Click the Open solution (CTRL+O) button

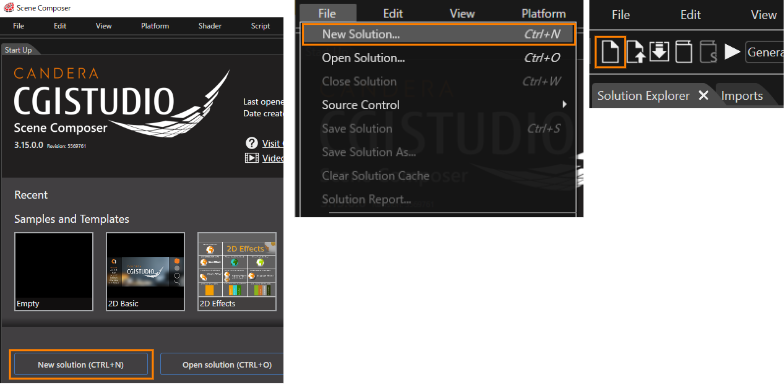click(x=222, y=364)
